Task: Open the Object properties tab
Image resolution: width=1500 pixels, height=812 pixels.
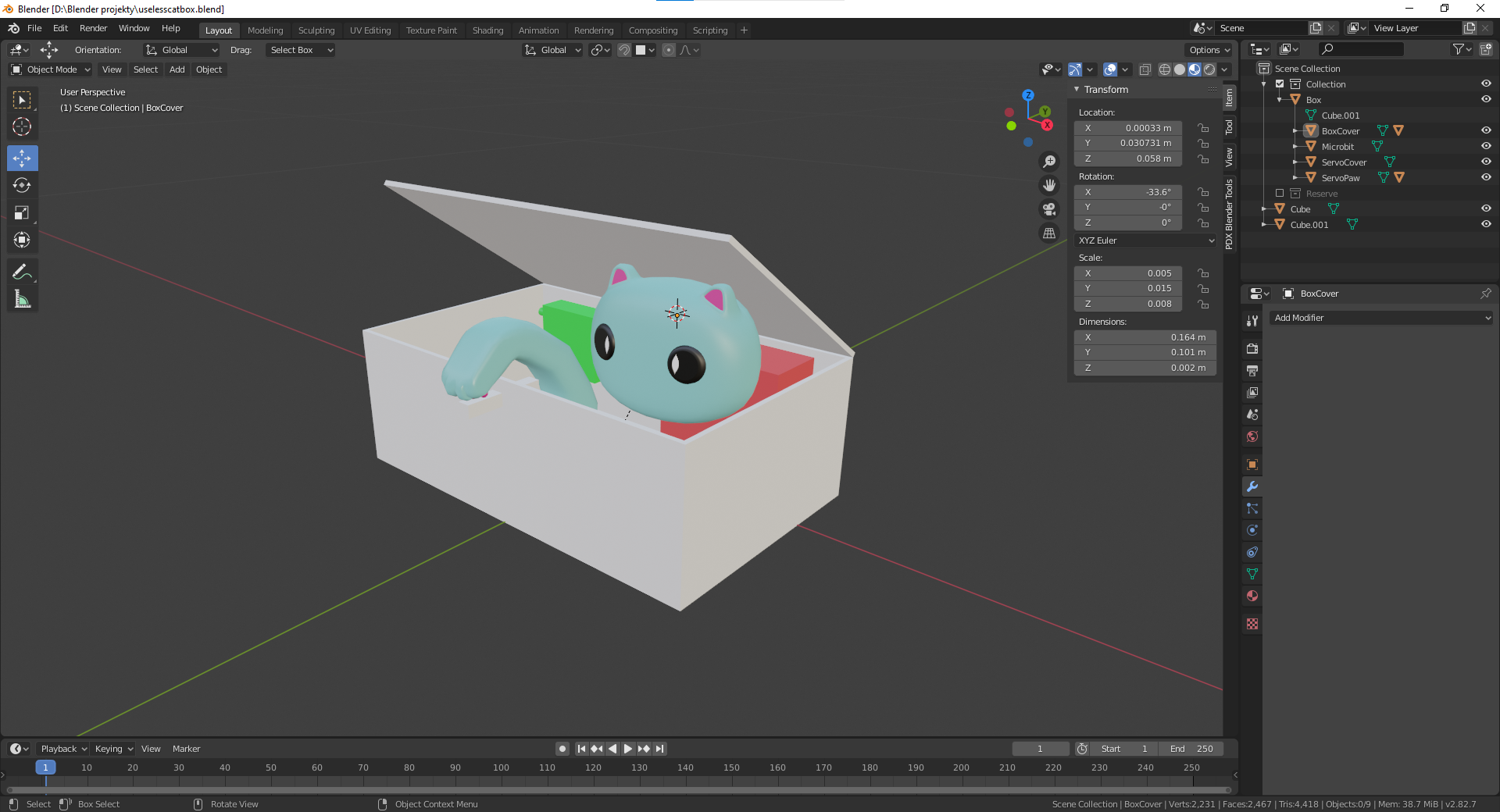Action: (1252, 465)
